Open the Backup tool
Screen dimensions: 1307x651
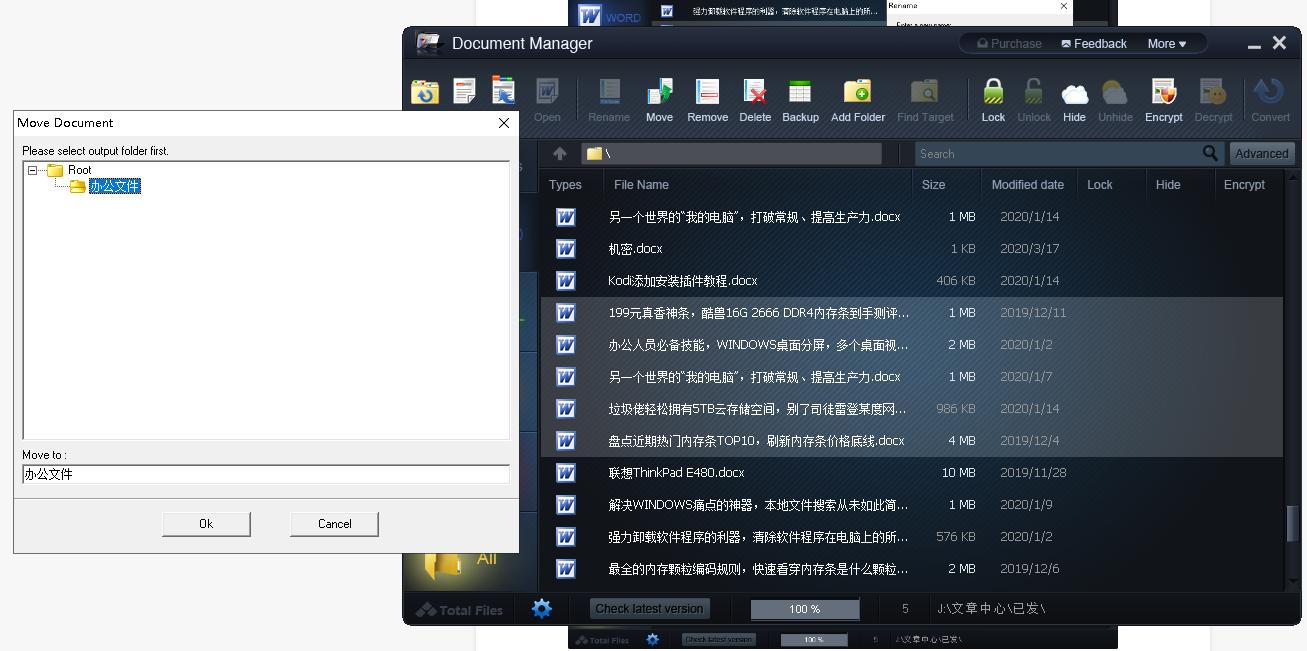tap(800, 98)
